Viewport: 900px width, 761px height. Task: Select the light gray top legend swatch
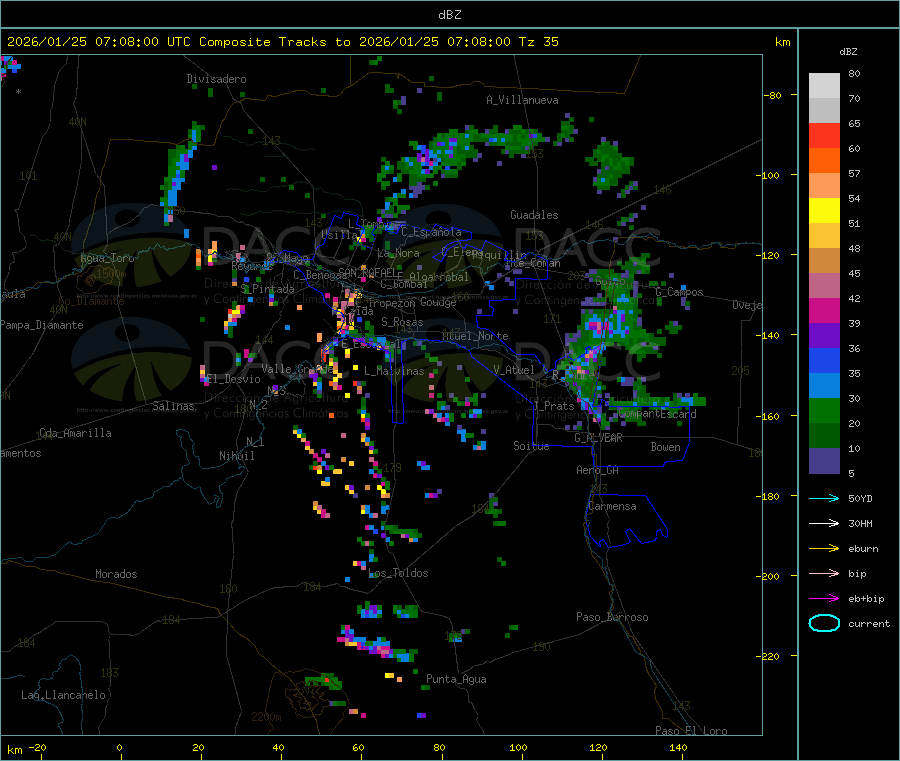pyautogui.click(x=824, y=86)
